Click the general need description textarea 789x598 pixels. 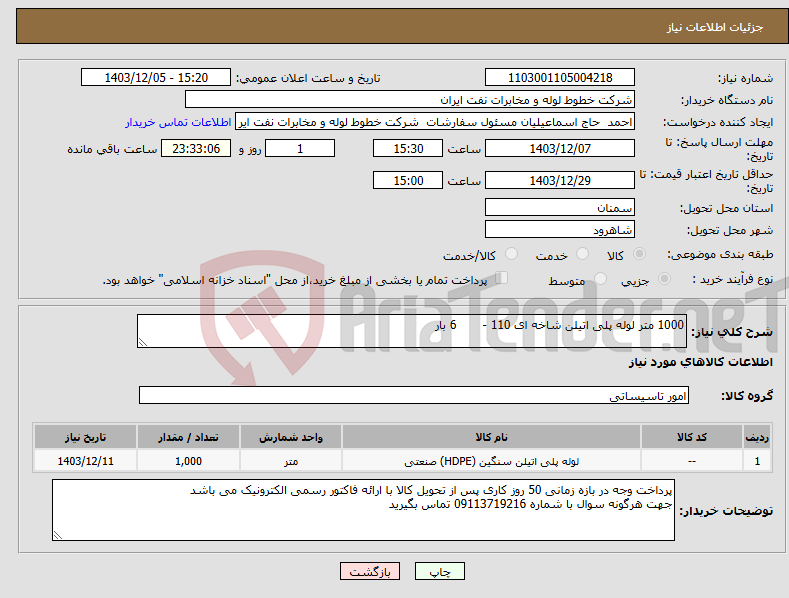pos(412,331)
